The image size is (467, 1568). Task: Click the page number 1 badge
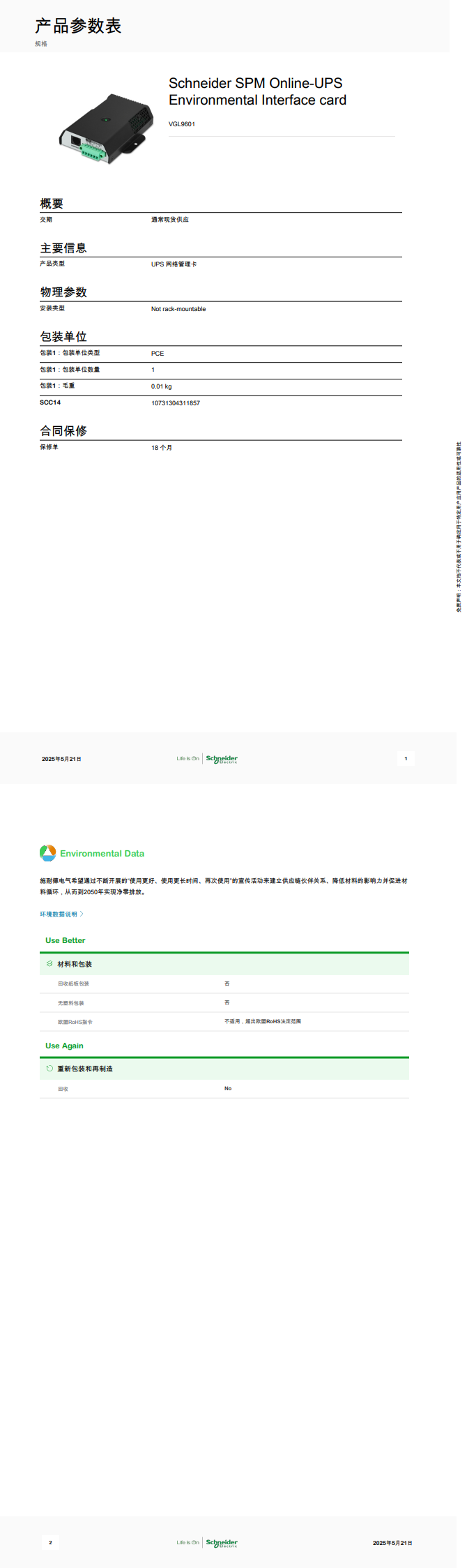pyautogui.click(x=406, y=759)
